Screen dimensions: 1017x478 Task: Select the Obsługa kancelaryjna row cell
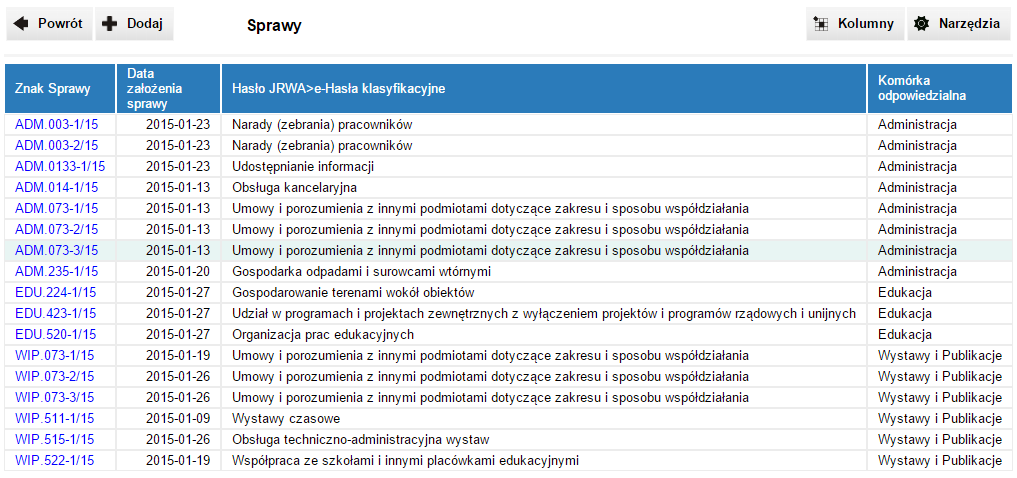click(x=295, y=188)
